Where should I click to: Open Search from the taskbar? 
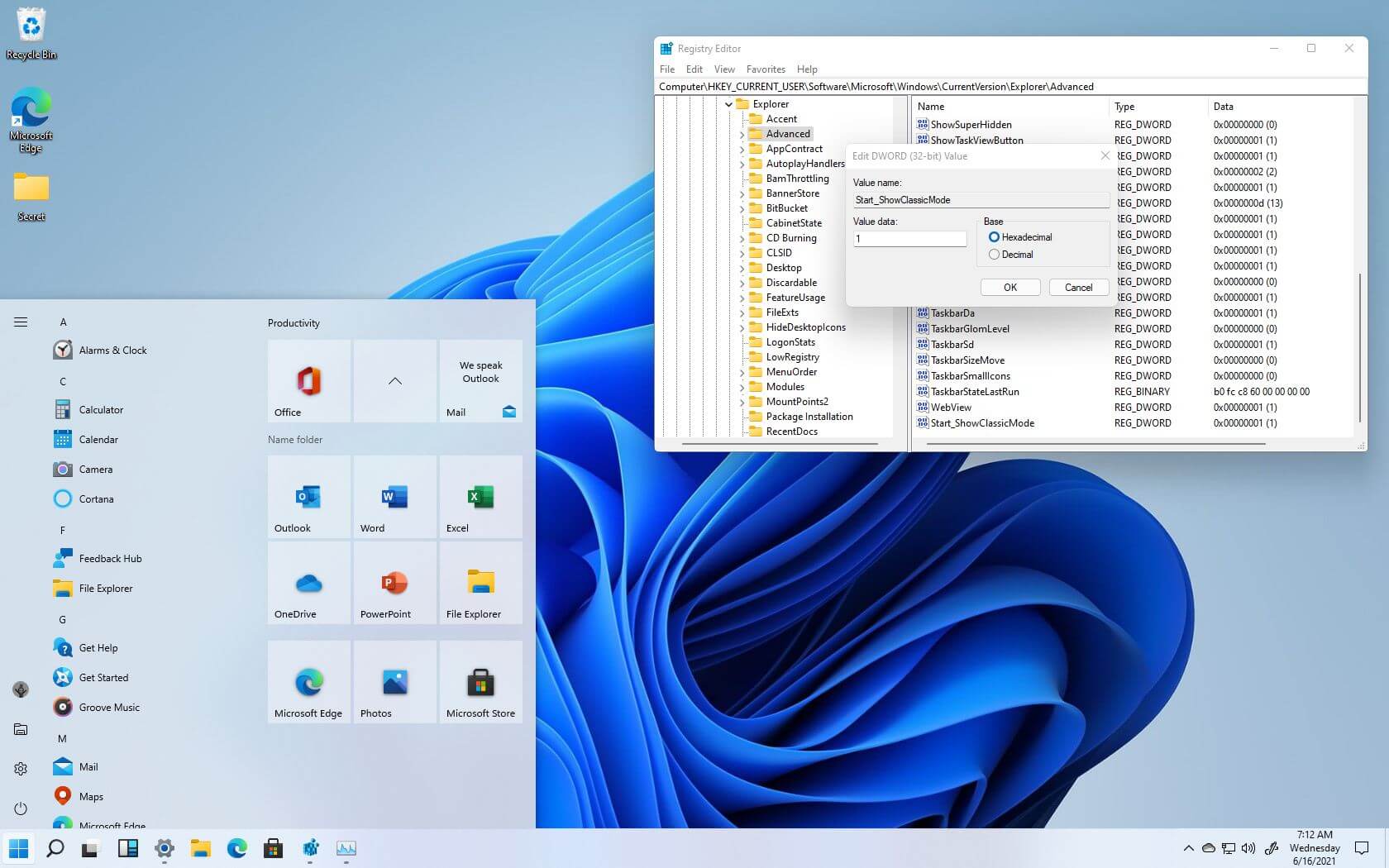(55, 848)
